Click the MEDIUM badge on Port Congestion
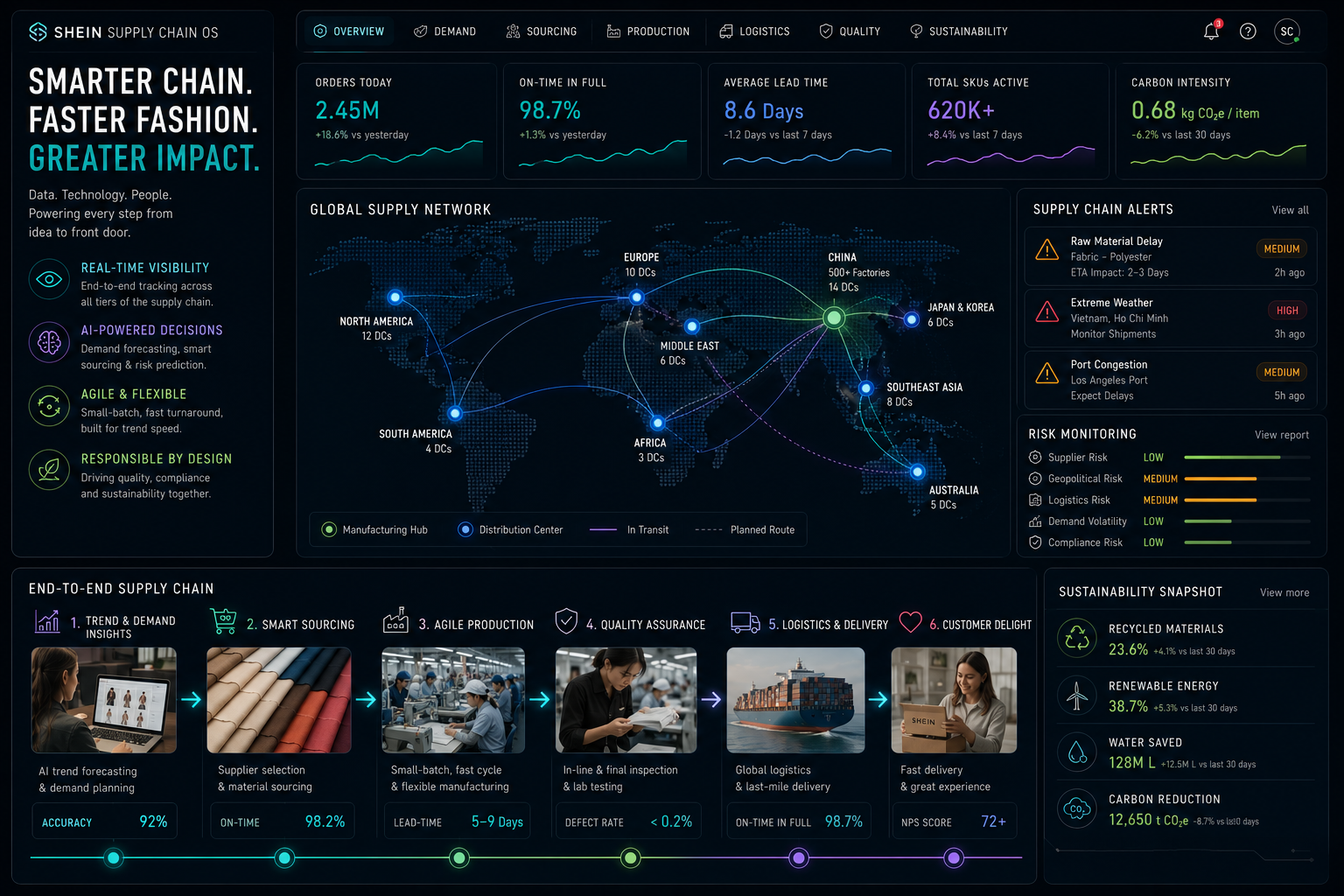 pos(1282,373)
